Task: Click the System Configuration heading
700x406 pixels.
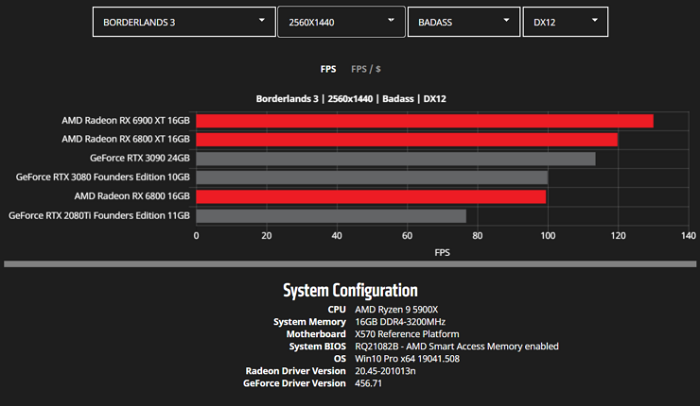Action: (x=350, y=291)
